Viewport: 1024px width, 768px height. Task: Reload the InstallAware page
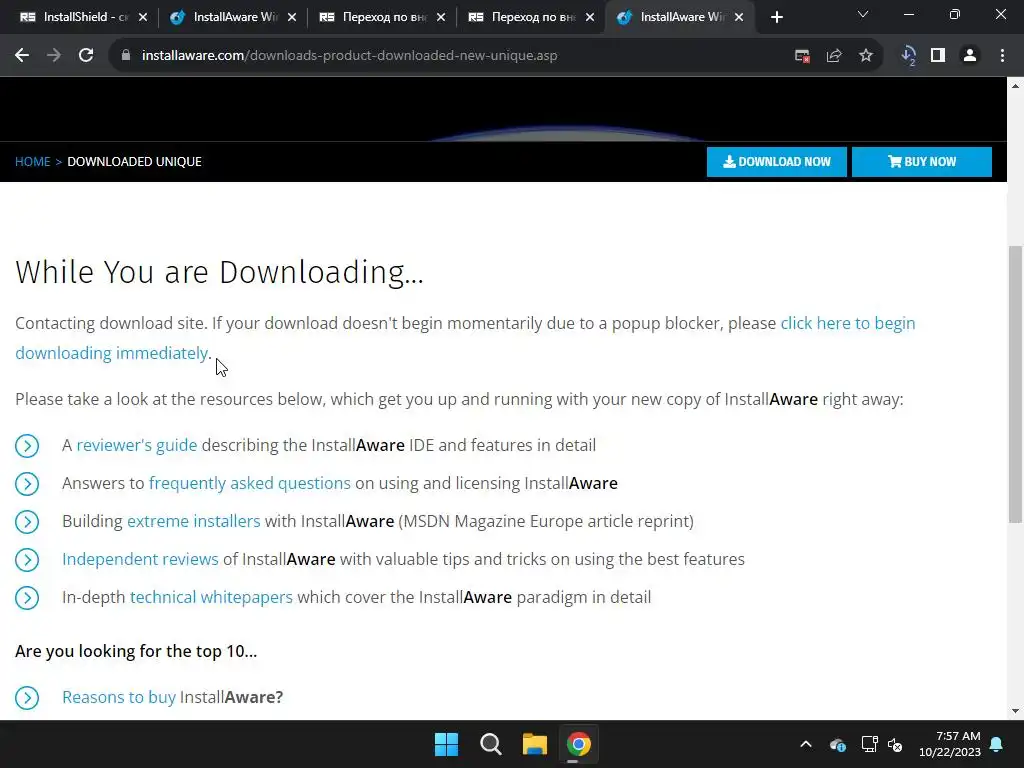click(x=86, y=56)
